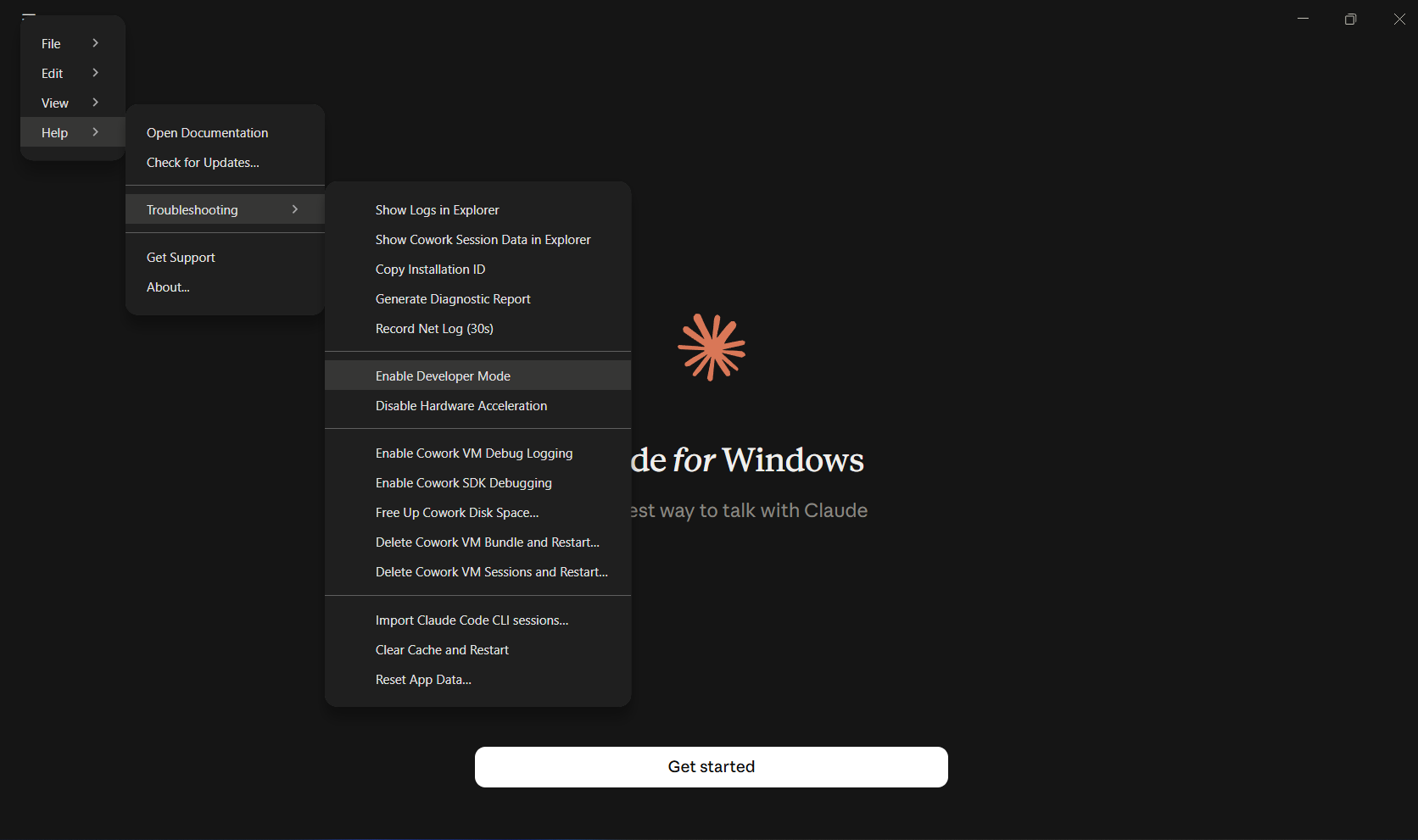Choose Show Logs in Explorer
This screenshot has height=840, width=1418.
[477, 209]
